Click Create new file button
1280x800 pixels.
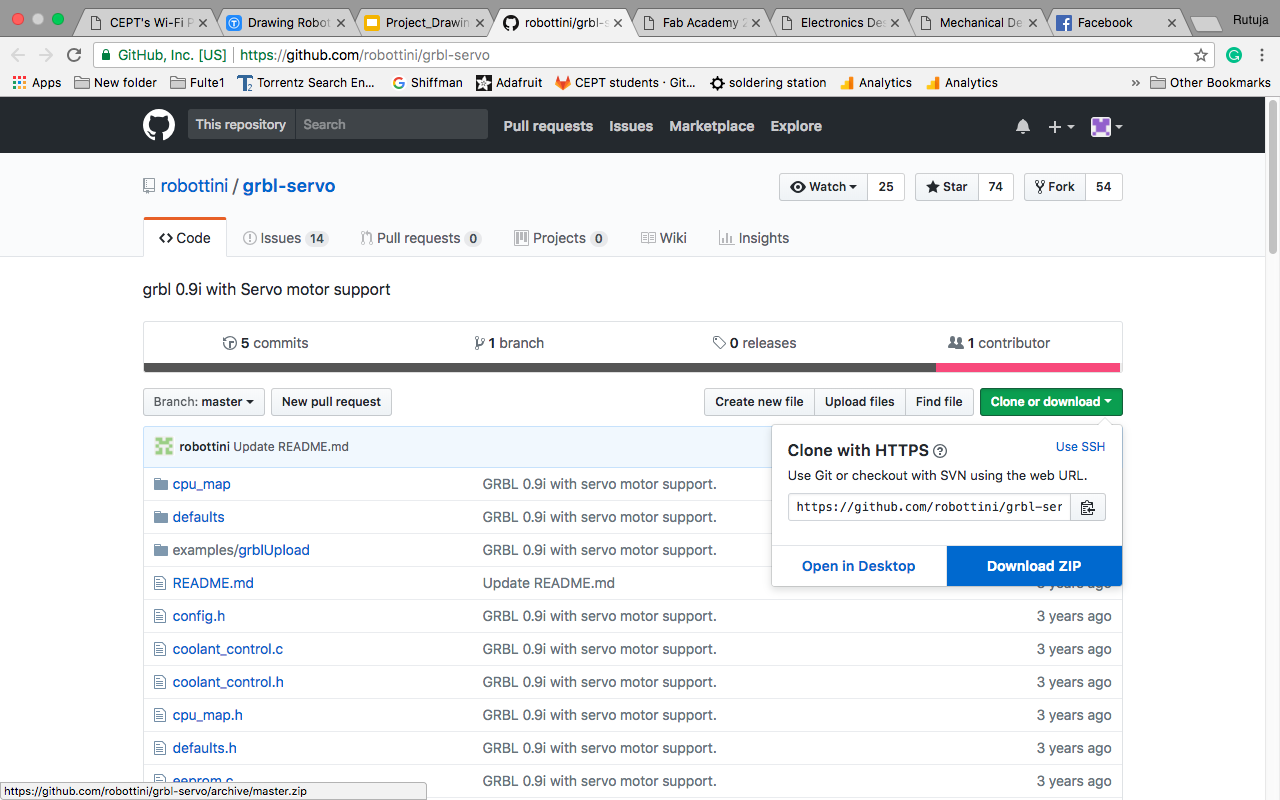point(759,402)
